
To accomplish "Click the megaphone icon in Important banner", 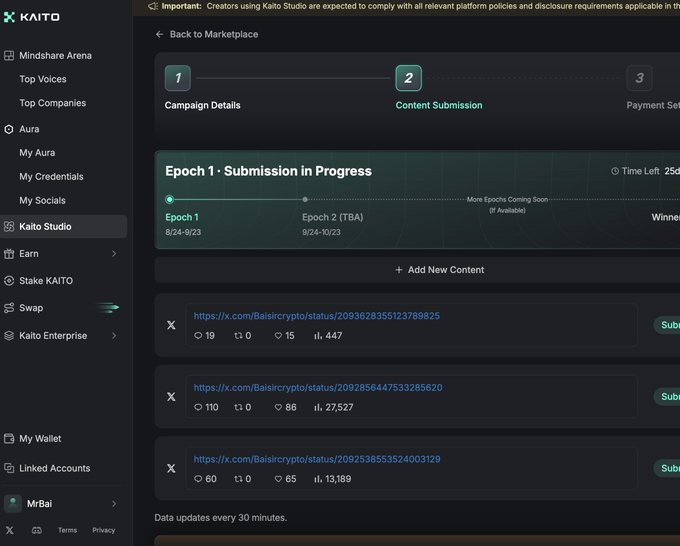I will 153,6.
